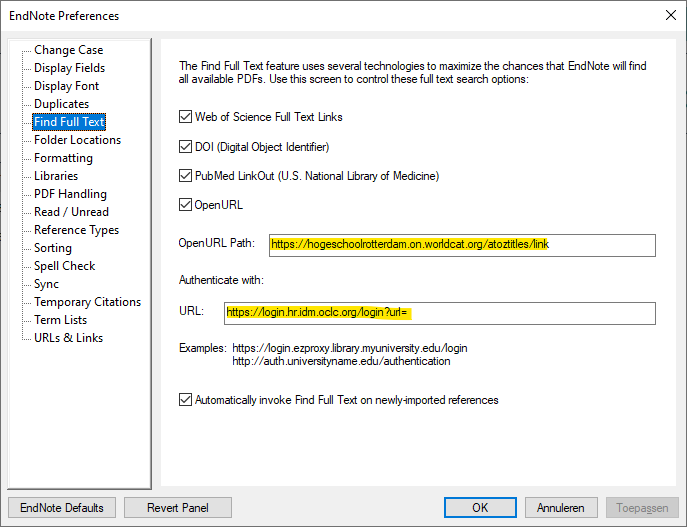This screenshot has width=687, height=527.
Task: Open Display Fields preferences
Action: [69, 68]
